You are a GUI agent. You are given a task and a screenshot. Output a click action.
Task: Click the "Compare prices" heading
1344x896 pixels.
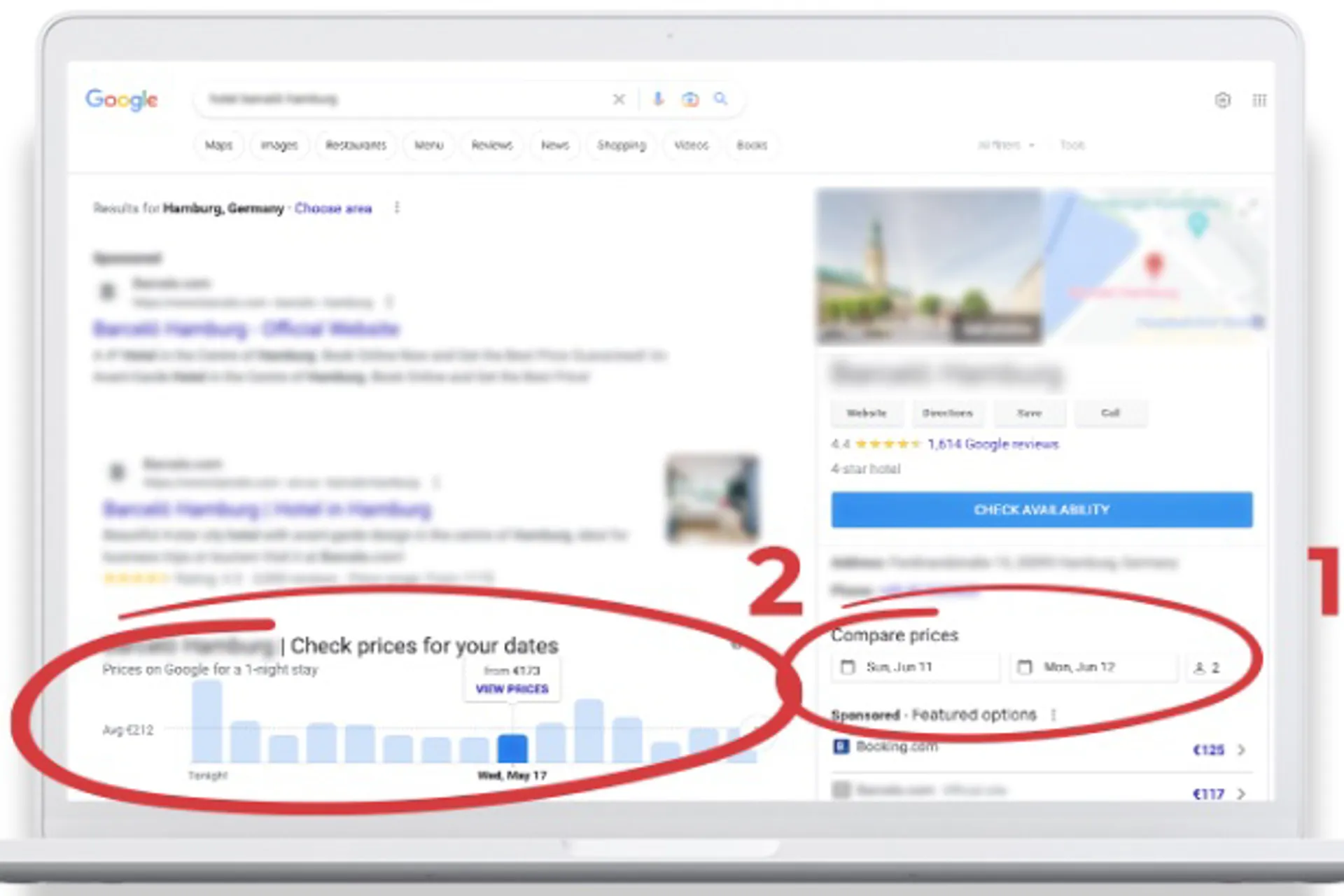tap(895, 635)
